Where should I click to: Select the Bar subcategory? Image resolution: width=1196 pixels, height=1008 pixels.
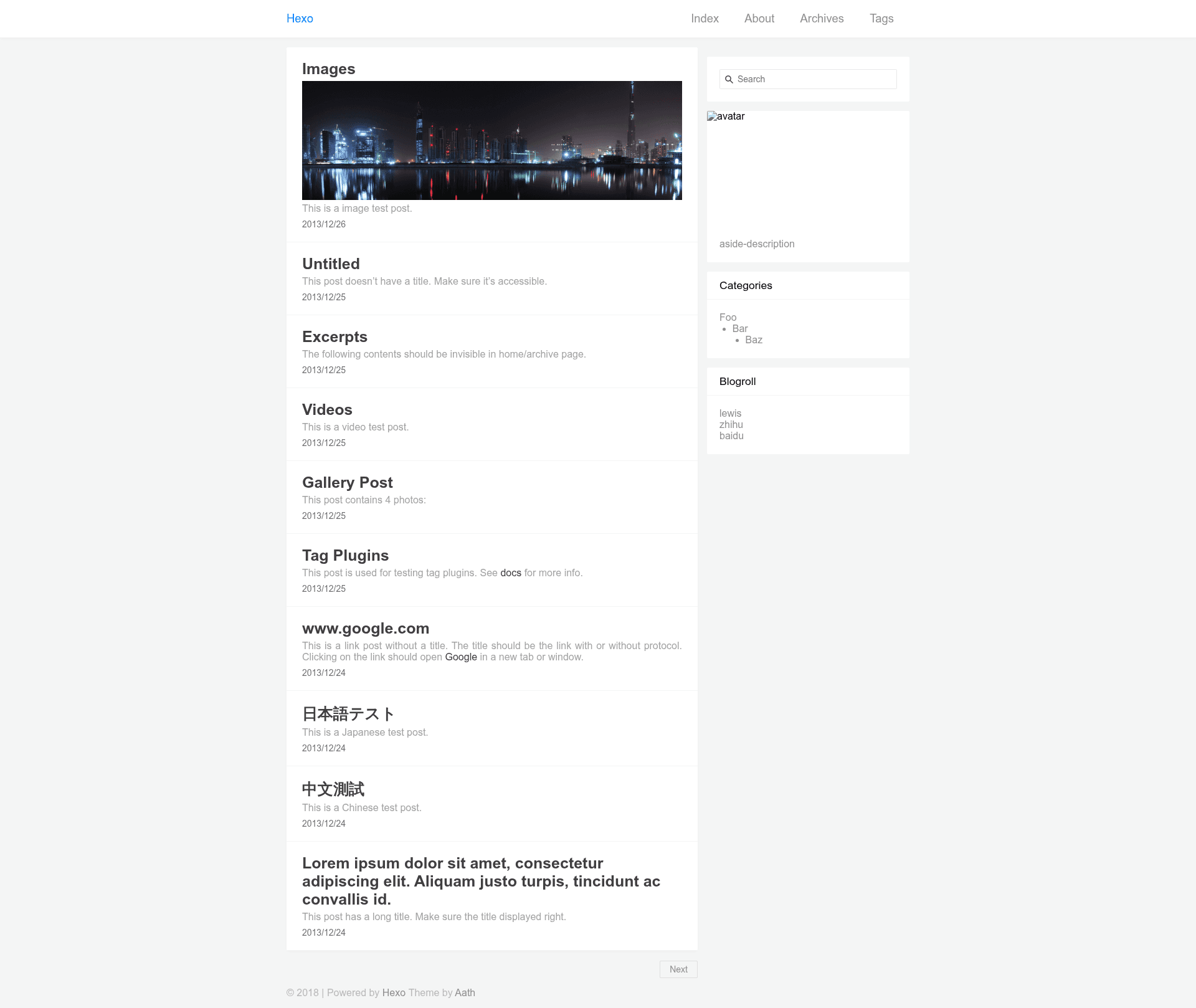tap(740, 328)
